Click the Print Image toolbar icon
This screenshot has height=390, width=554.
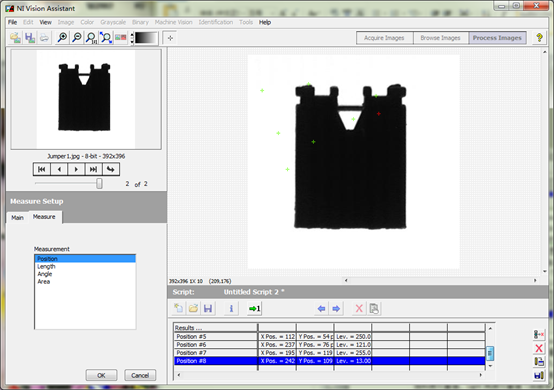pos(44,37)
